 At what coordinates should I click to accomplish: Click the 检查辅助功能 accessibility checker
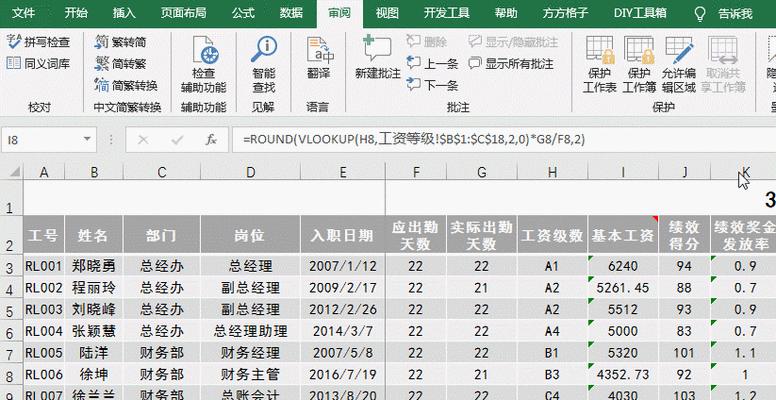(x=203, y=64)
